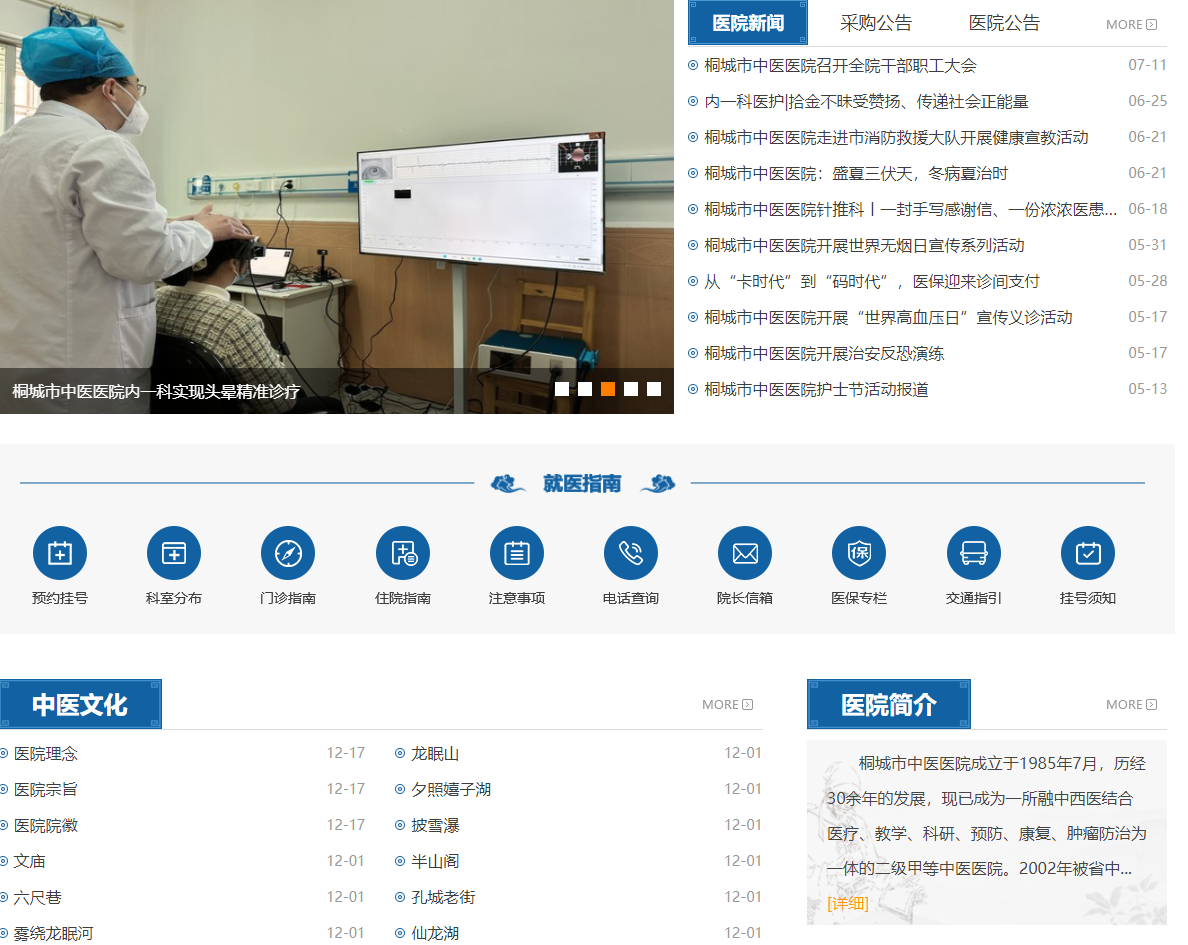Viewport: 1188px width, 945px height.
Task: Switch to the 医院新闻 tab
Action: 748,23
